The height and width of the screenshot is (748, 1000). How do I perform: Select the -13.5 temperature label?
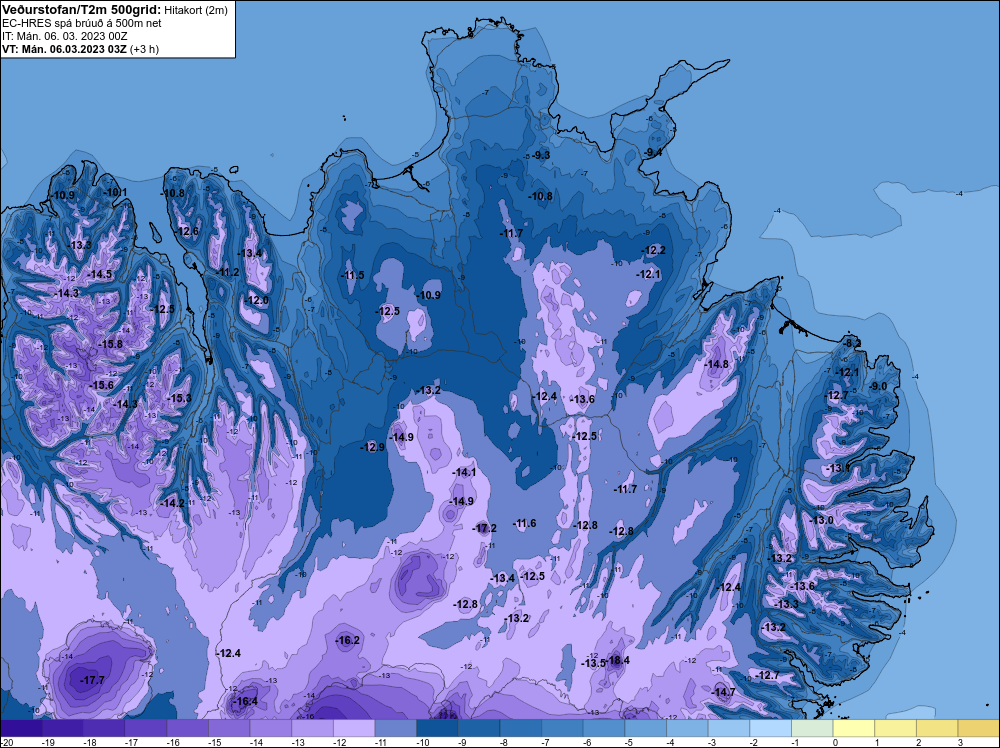594,663
